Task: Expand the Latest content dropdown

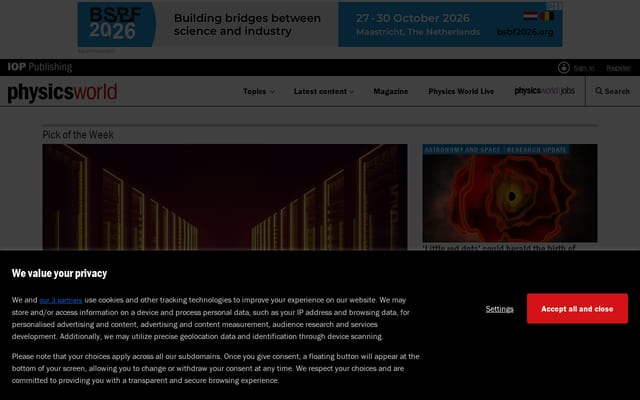Action: click(x=324, y=91)
